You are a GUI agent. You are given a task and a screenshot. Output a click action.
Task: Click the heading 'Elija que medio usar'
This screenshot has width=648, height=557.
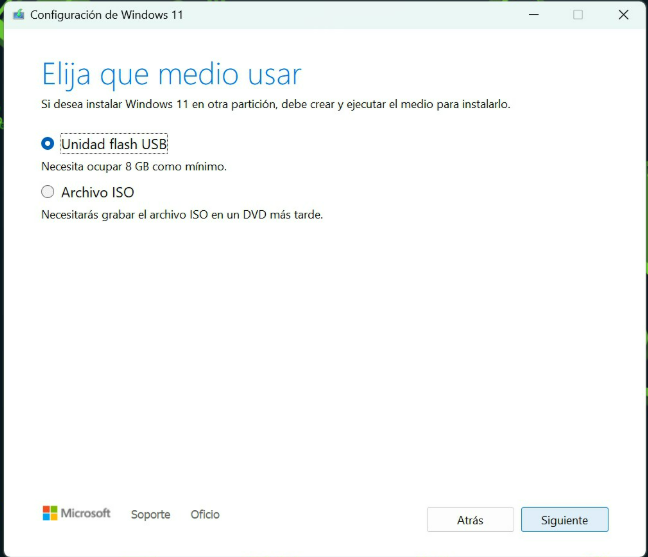(172, 75)
